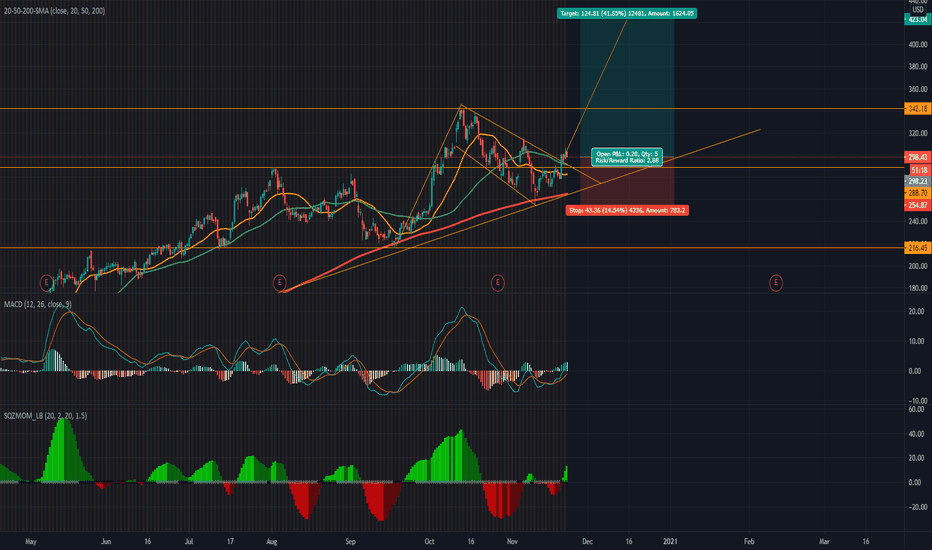The width and height of the screenshot is (932, 550).
Task: Click the 10.00 value on MACD axis
Action: click(x=917, y=341)
